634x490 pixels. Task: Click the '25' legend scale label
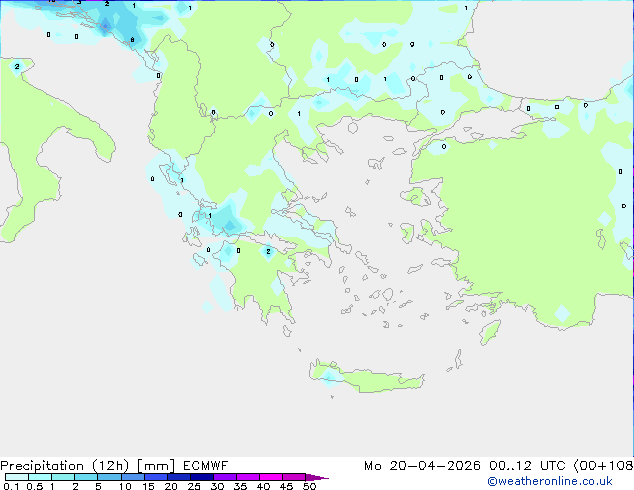coord(194,486)
